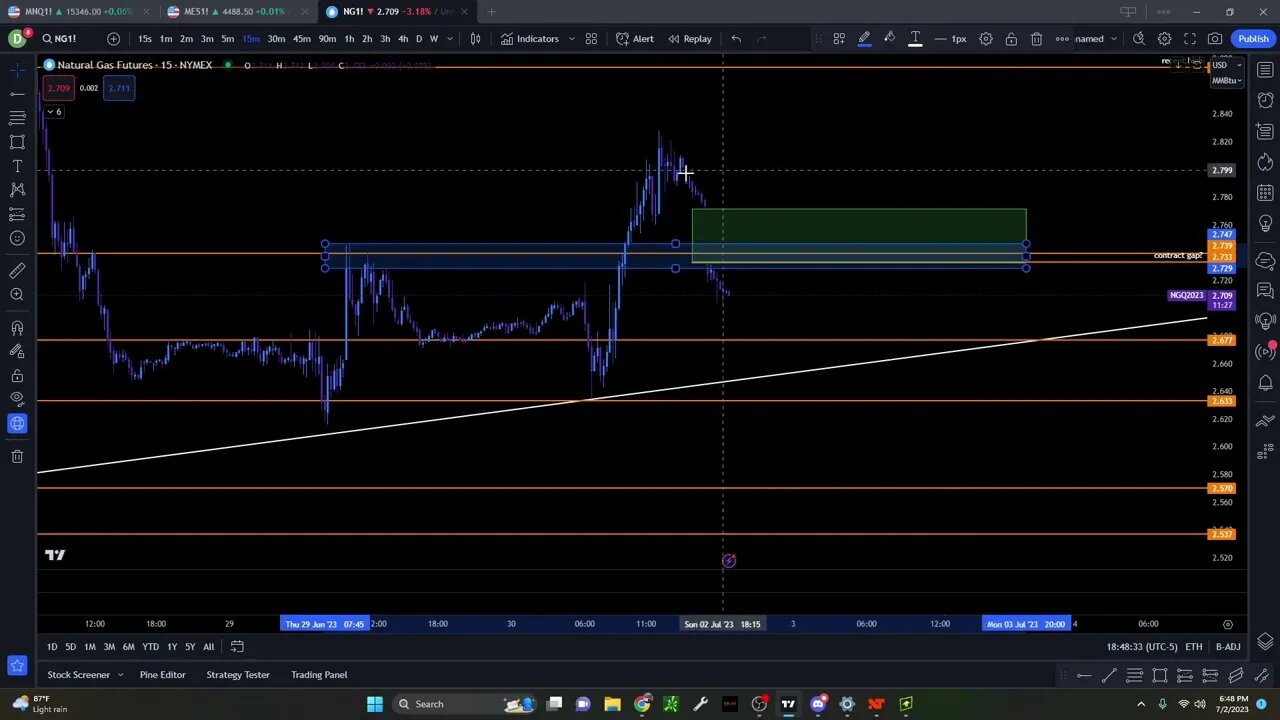Open indicator templates grid icon
The height and width of the screenshot is (720, 1280).
click(591, 39)
